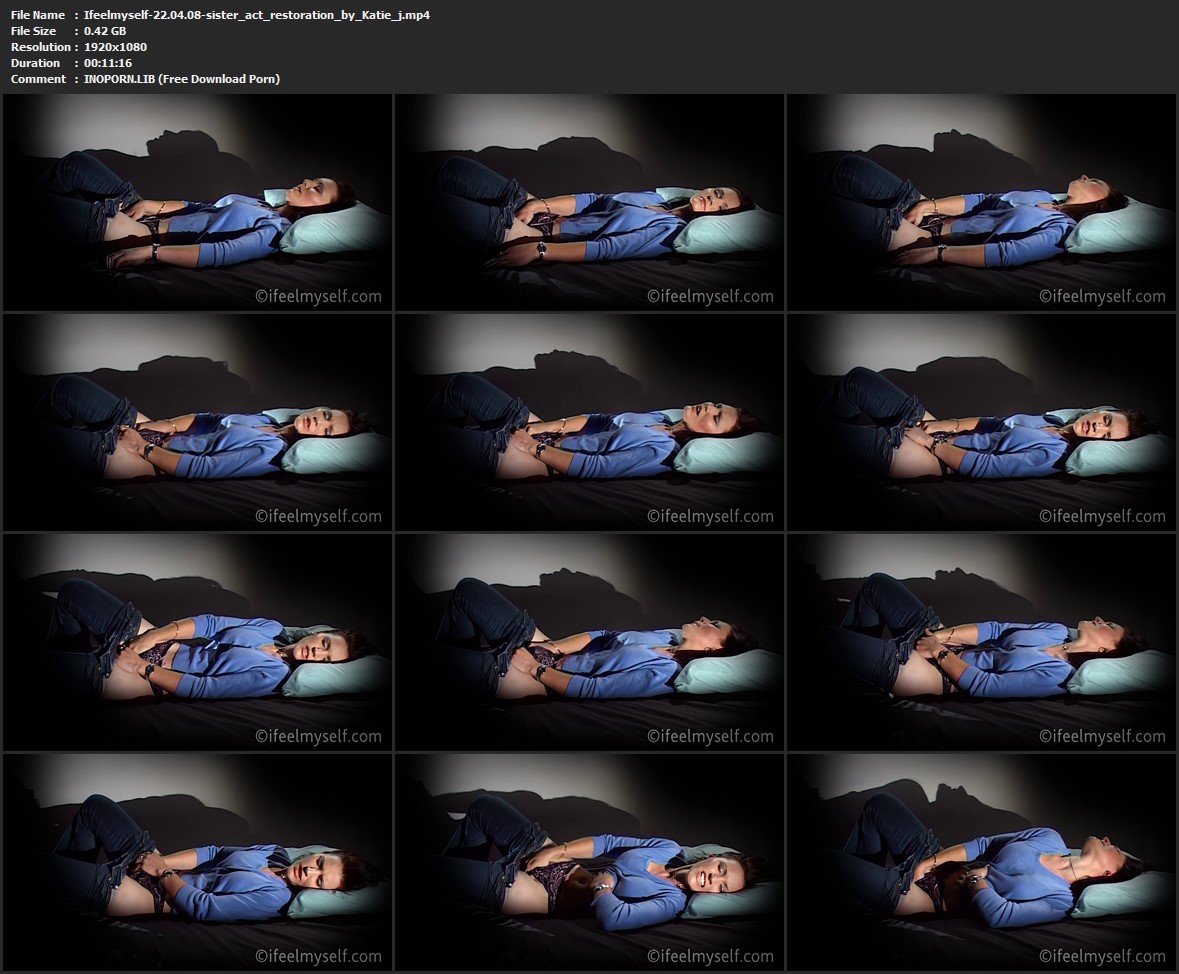Open the third row's right thumbnail
The image size is (1179, 974).
point(981,642)
